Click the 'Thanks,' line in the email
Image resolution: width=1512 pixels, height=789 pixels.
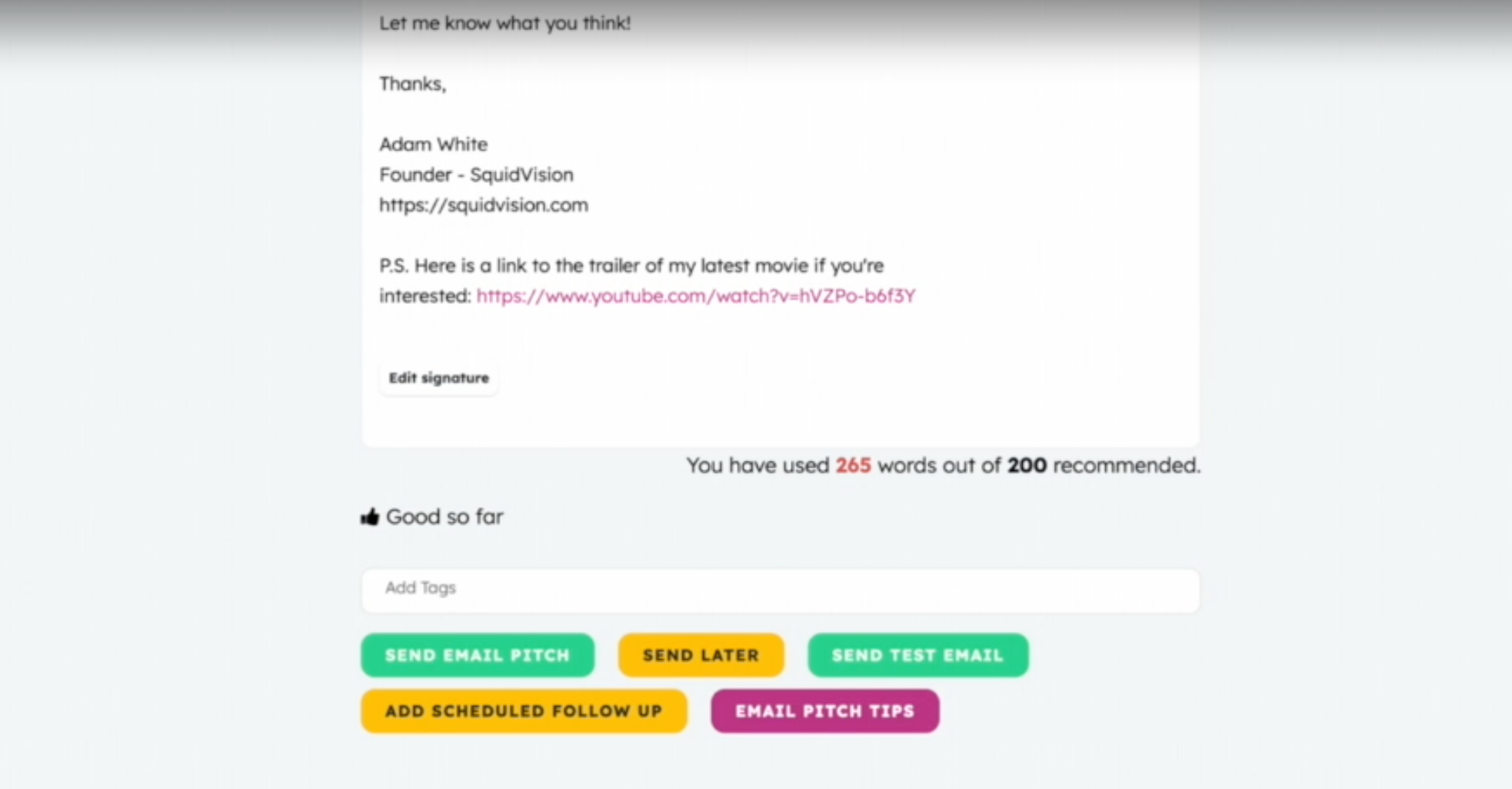coord(412,84)
